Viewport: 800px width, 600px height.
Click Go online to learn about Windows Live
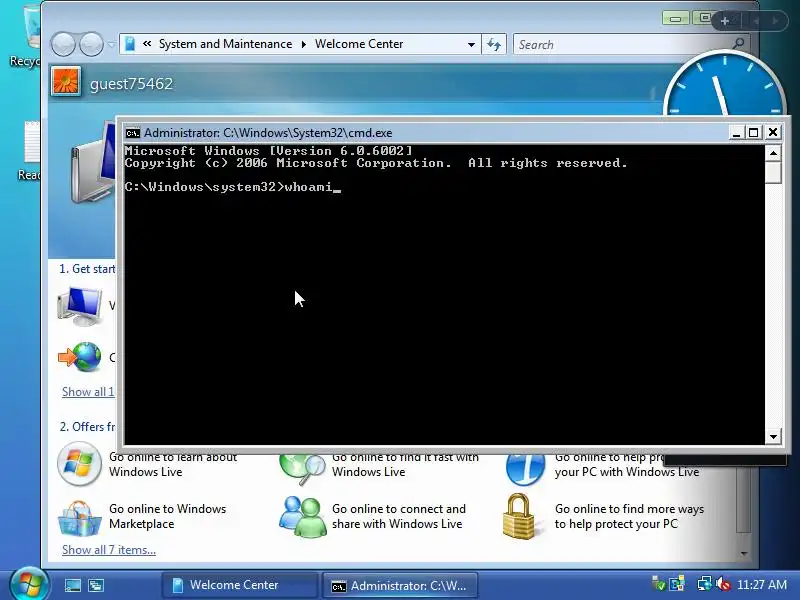point(173,465)
